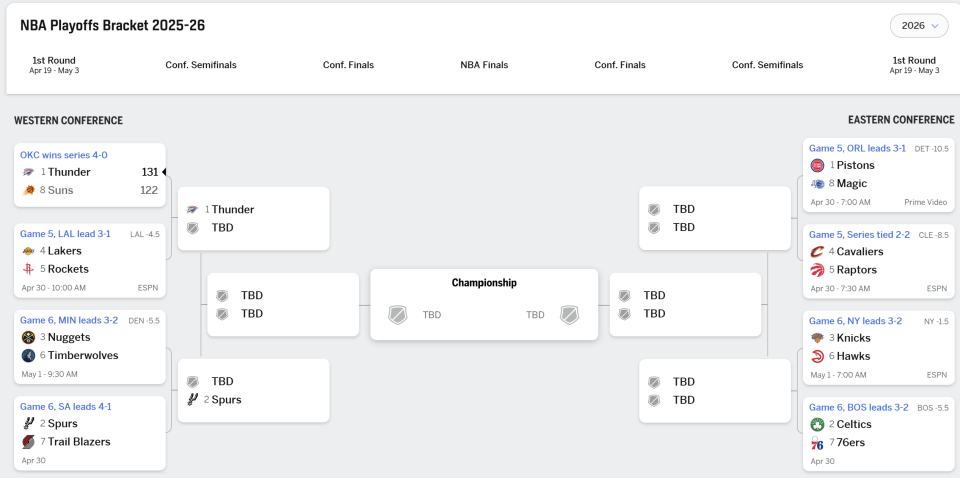Image resolution: width=960 pixels, height=478 pixels.
Task: Open 'Game 5, ORL leads 3-1' link
Action: click(x=857, y=148)
